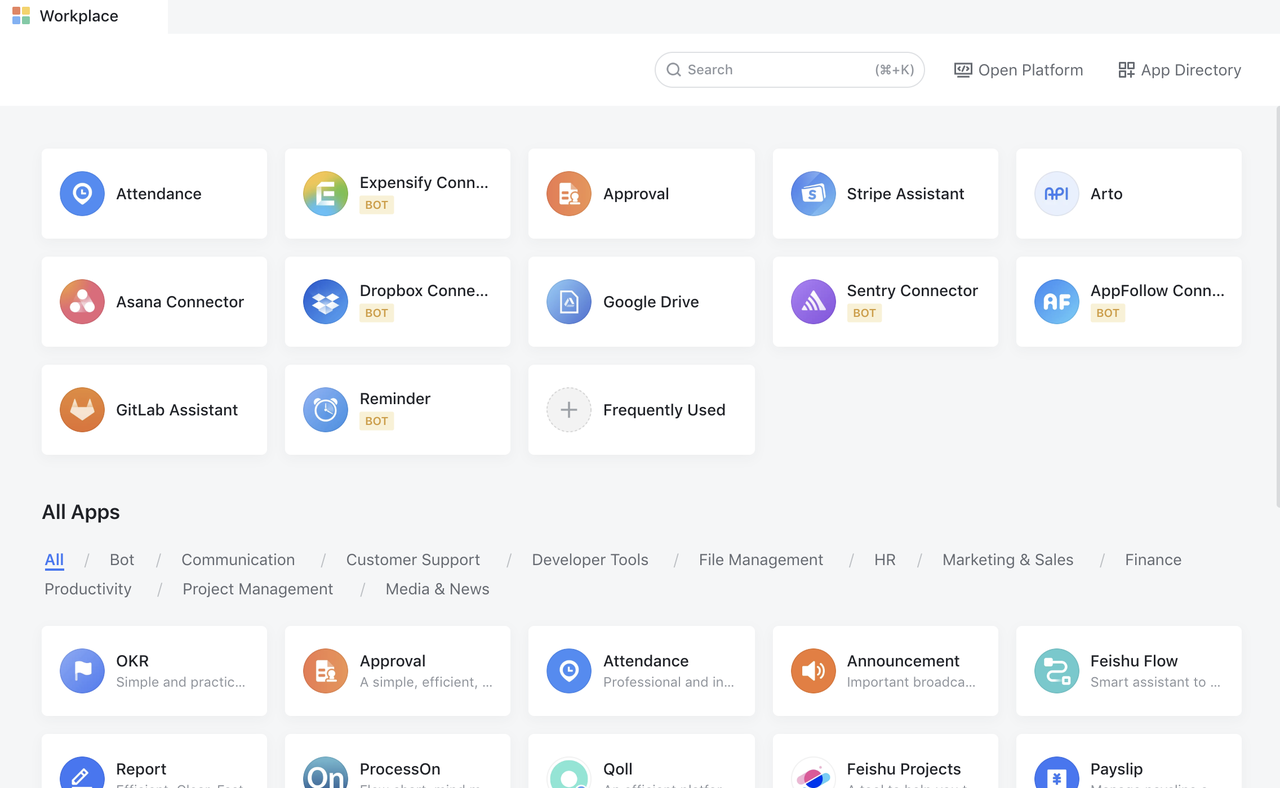Image resolution: width=1280 pixels, height=788 pixels.
Task: Click the Reminder alarm clock icon
Action: [x=326, y=410]
